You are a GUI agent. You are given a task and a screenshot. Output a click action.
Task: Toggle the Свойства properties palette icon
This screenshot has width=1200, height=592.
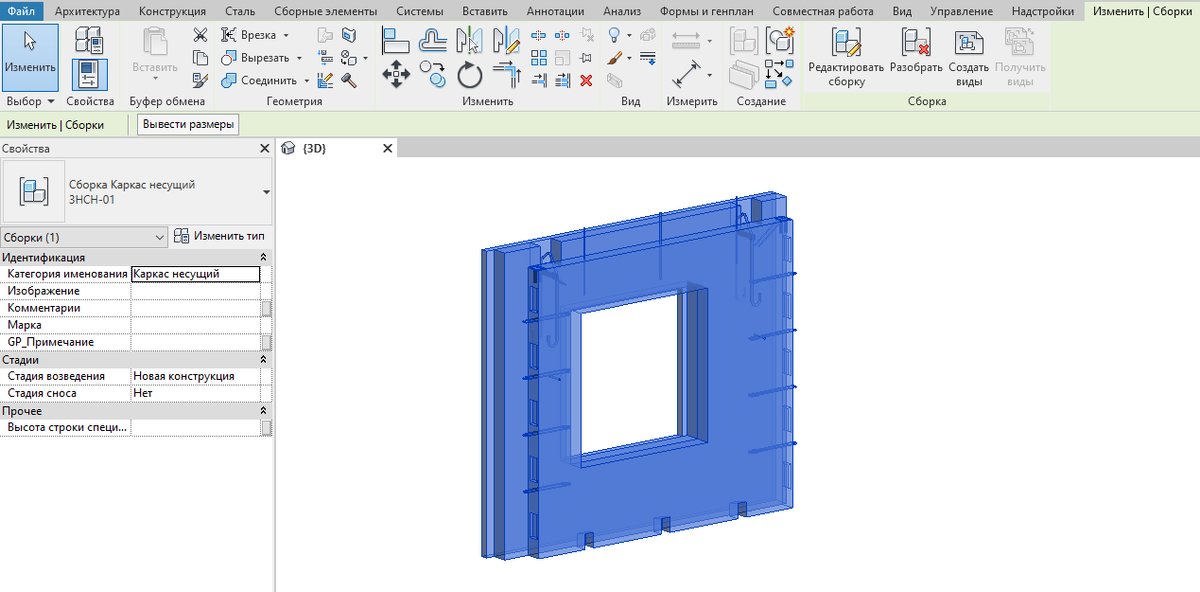[x=89, y=75]
